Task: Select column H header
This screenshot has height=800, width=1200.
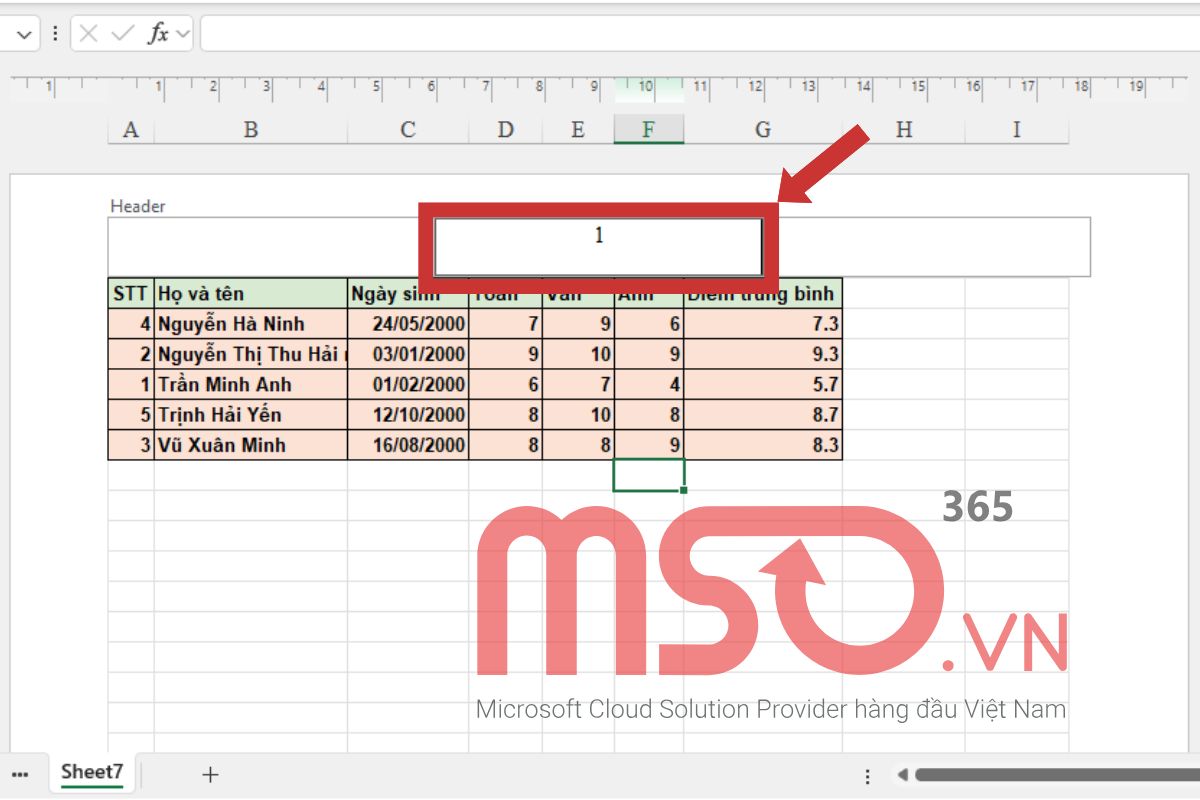Action: 904,129
